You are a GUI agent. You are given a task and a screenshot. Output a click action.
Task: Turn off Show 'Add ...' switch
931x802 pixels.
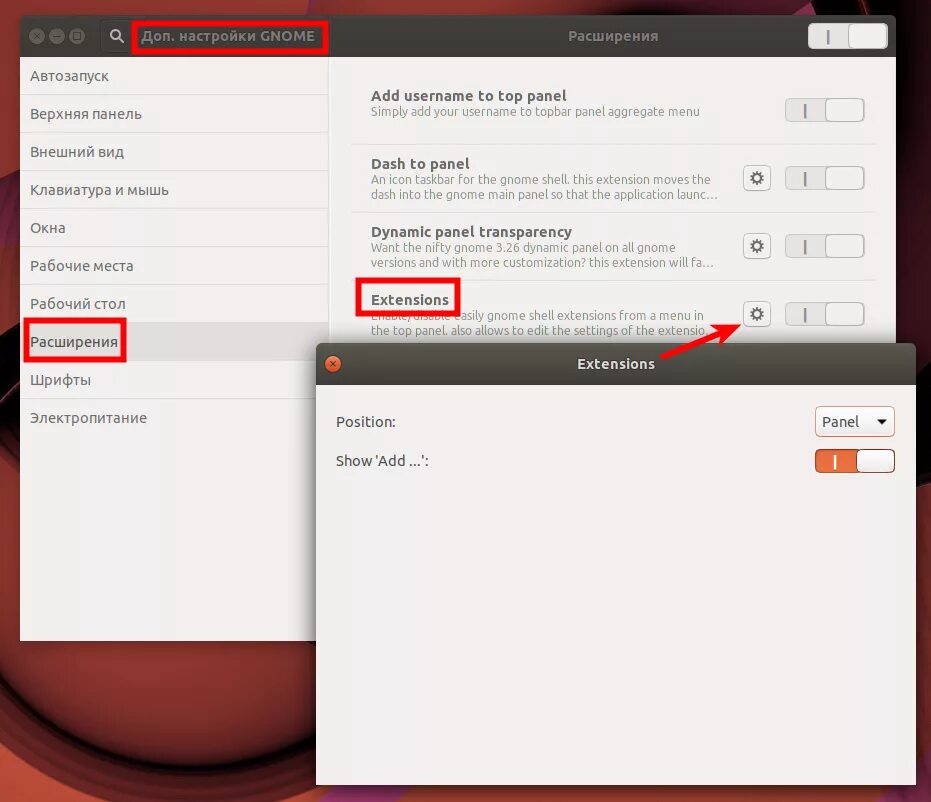tap(854, 461)
